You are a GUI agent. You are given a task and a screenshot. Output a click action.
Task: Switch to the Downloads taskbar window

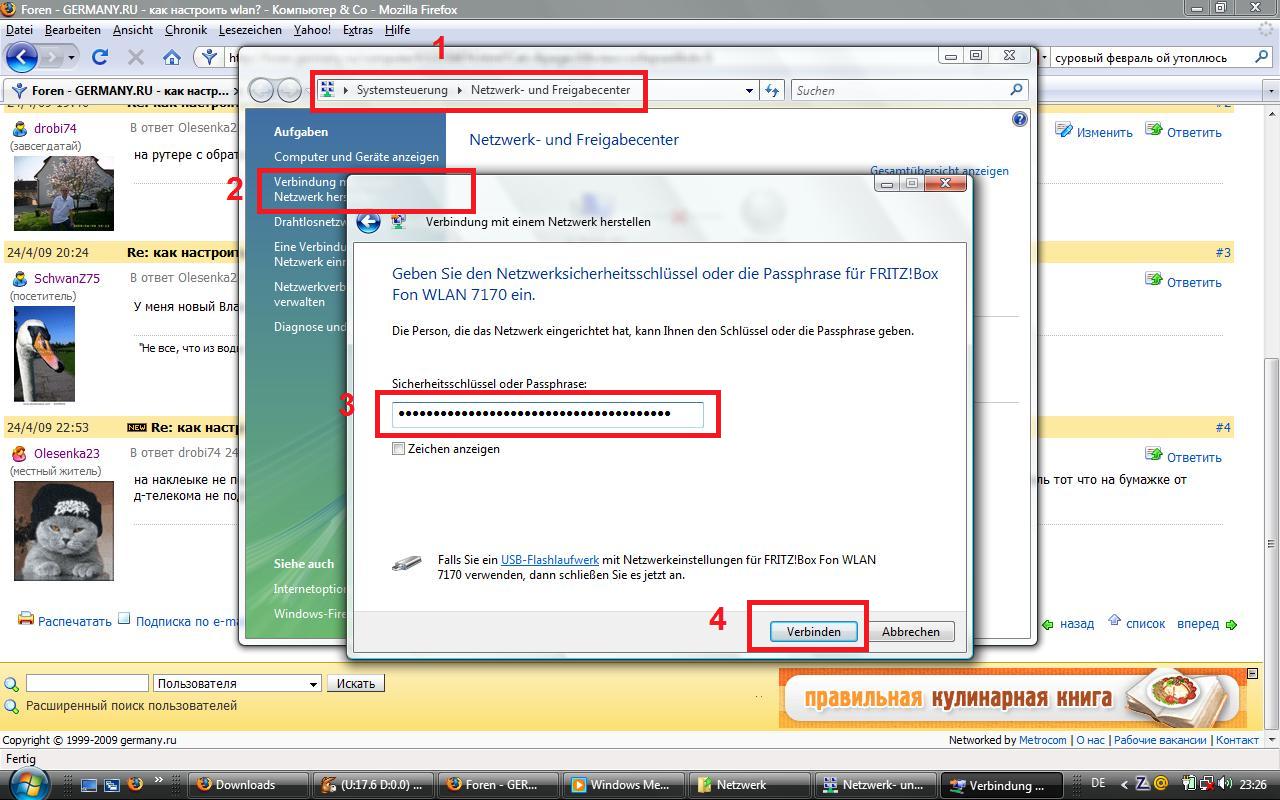[250, 785]
